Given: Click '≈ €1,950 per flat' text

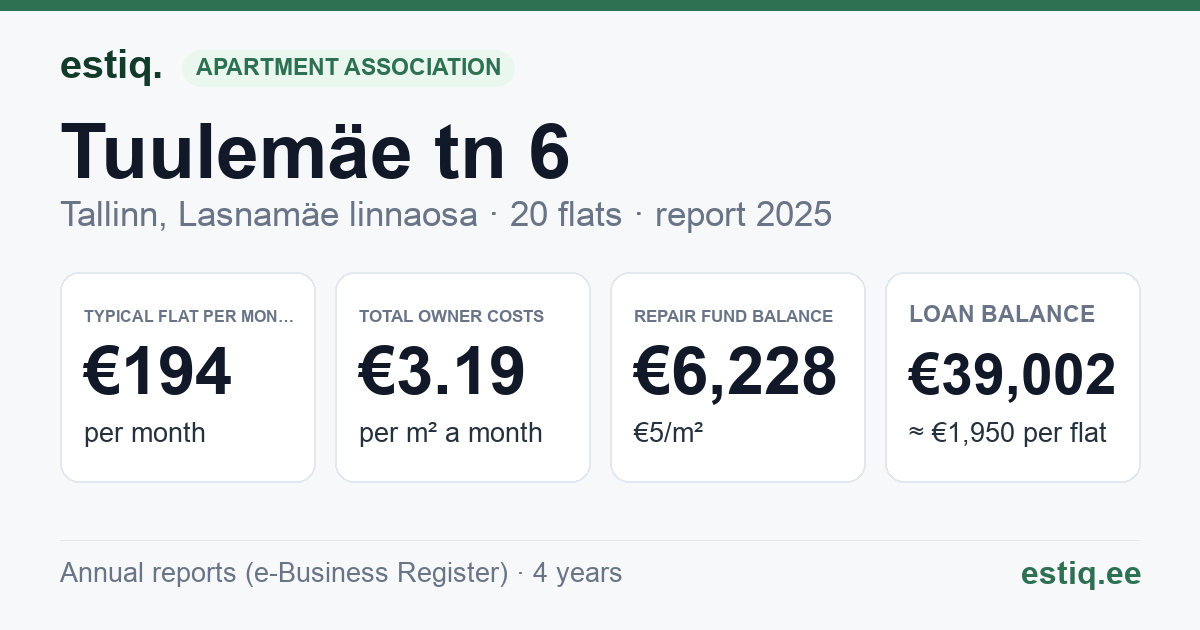Looking at the screenshot, I should (x=1008, y=433).
